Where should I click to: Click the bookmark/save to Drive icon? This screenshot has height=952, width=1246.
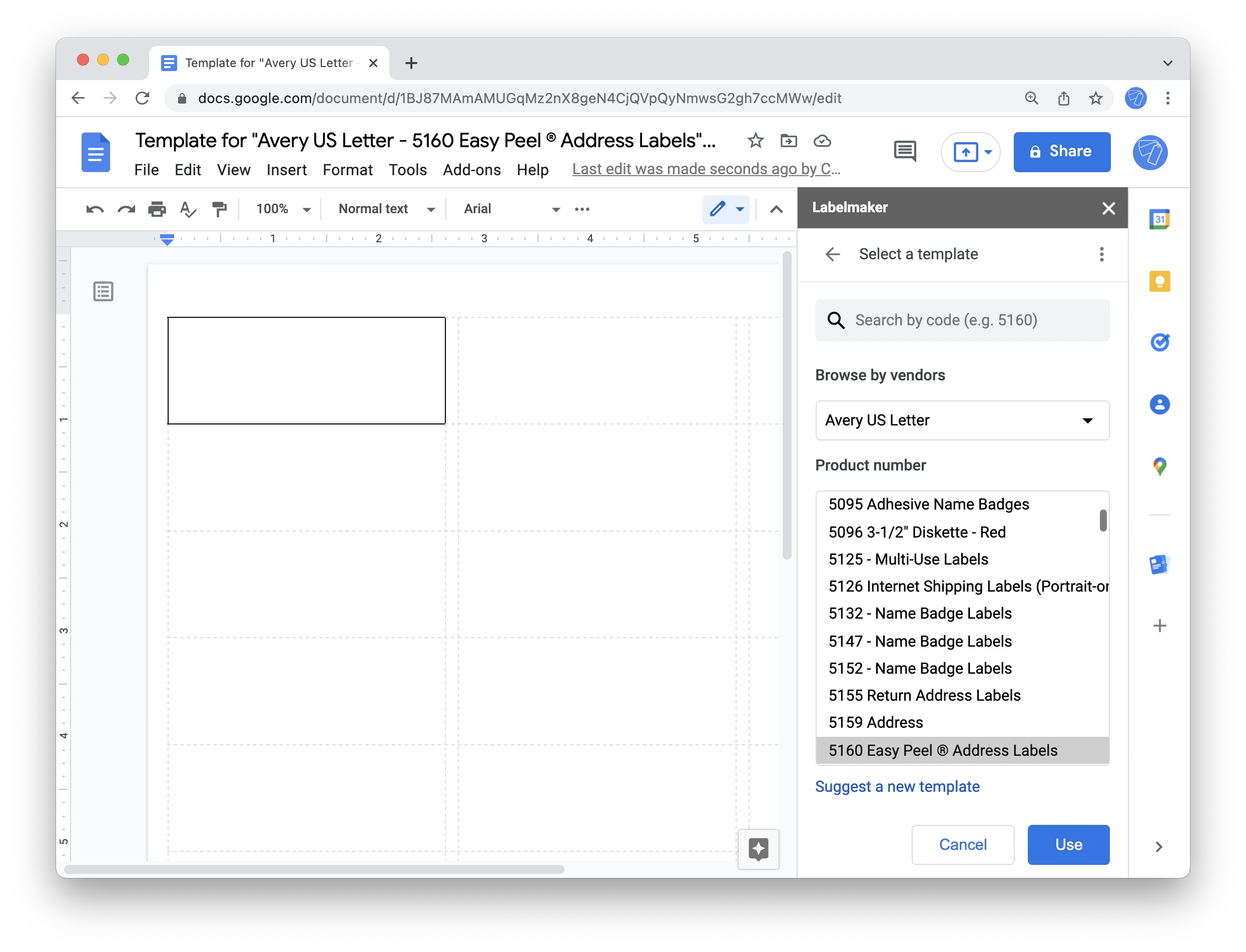790,140
